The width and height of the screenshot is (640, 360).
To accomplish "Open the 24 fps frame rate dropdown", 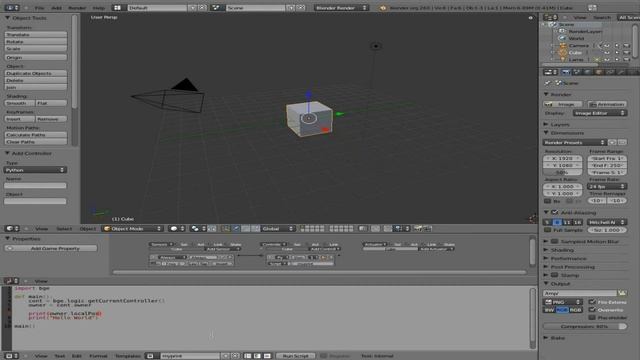I will coord(607,186).
